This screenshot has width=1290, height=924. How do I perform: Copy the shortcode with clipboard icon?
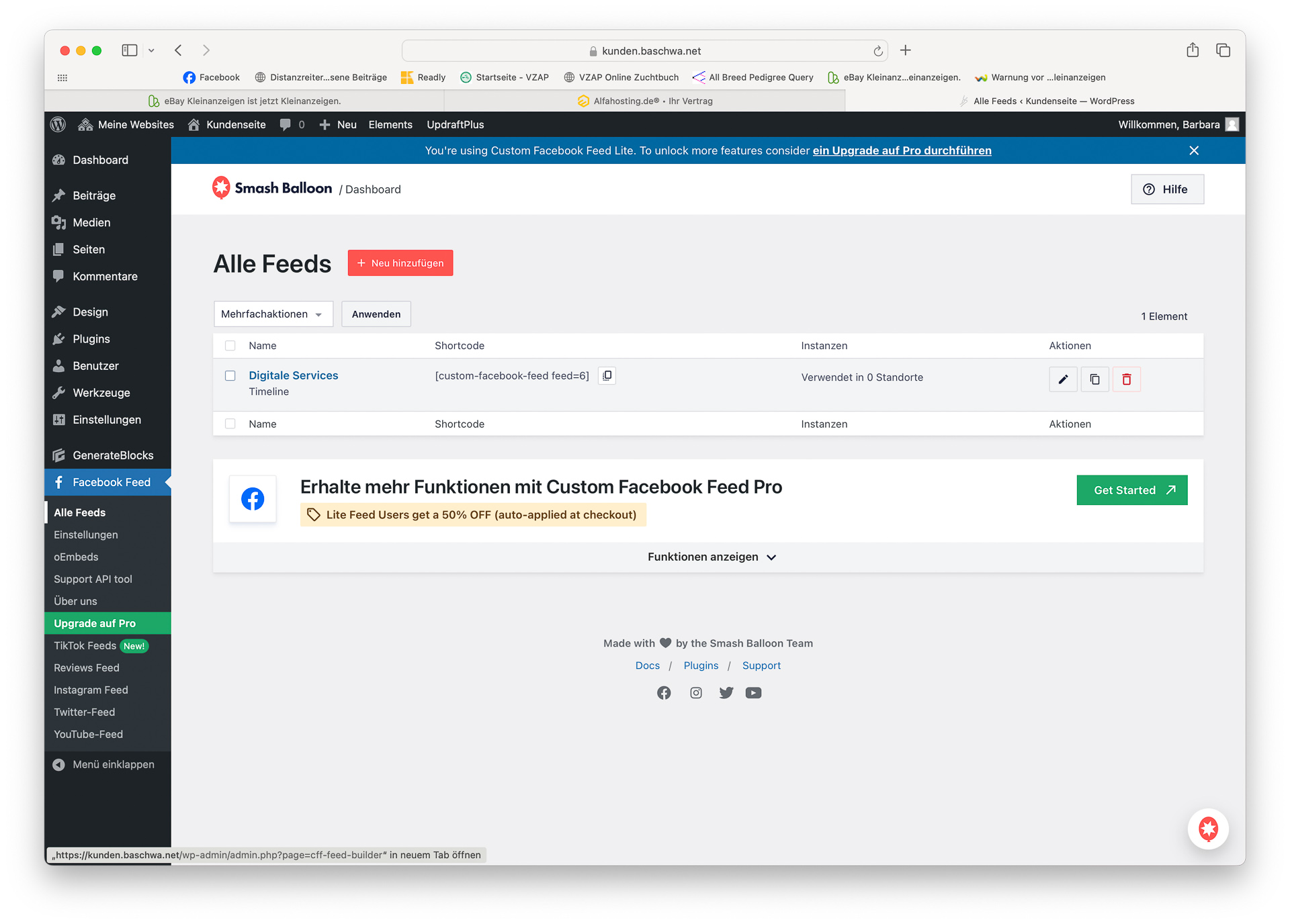coord(607,376)
